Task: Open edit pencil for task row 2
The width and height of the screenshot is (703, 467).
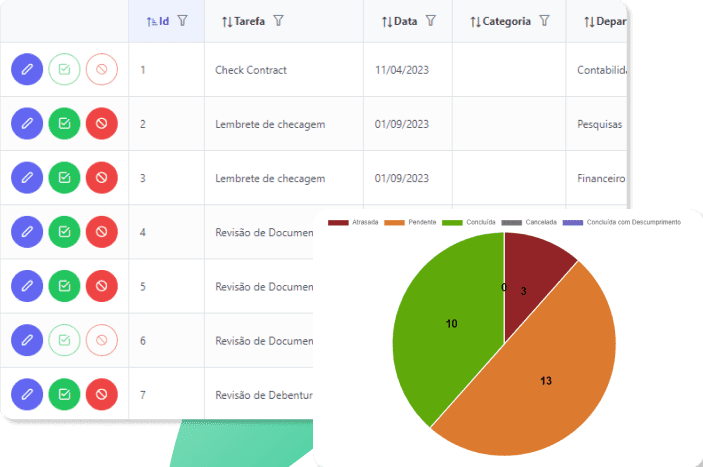Action: click(x=27, y=123)
